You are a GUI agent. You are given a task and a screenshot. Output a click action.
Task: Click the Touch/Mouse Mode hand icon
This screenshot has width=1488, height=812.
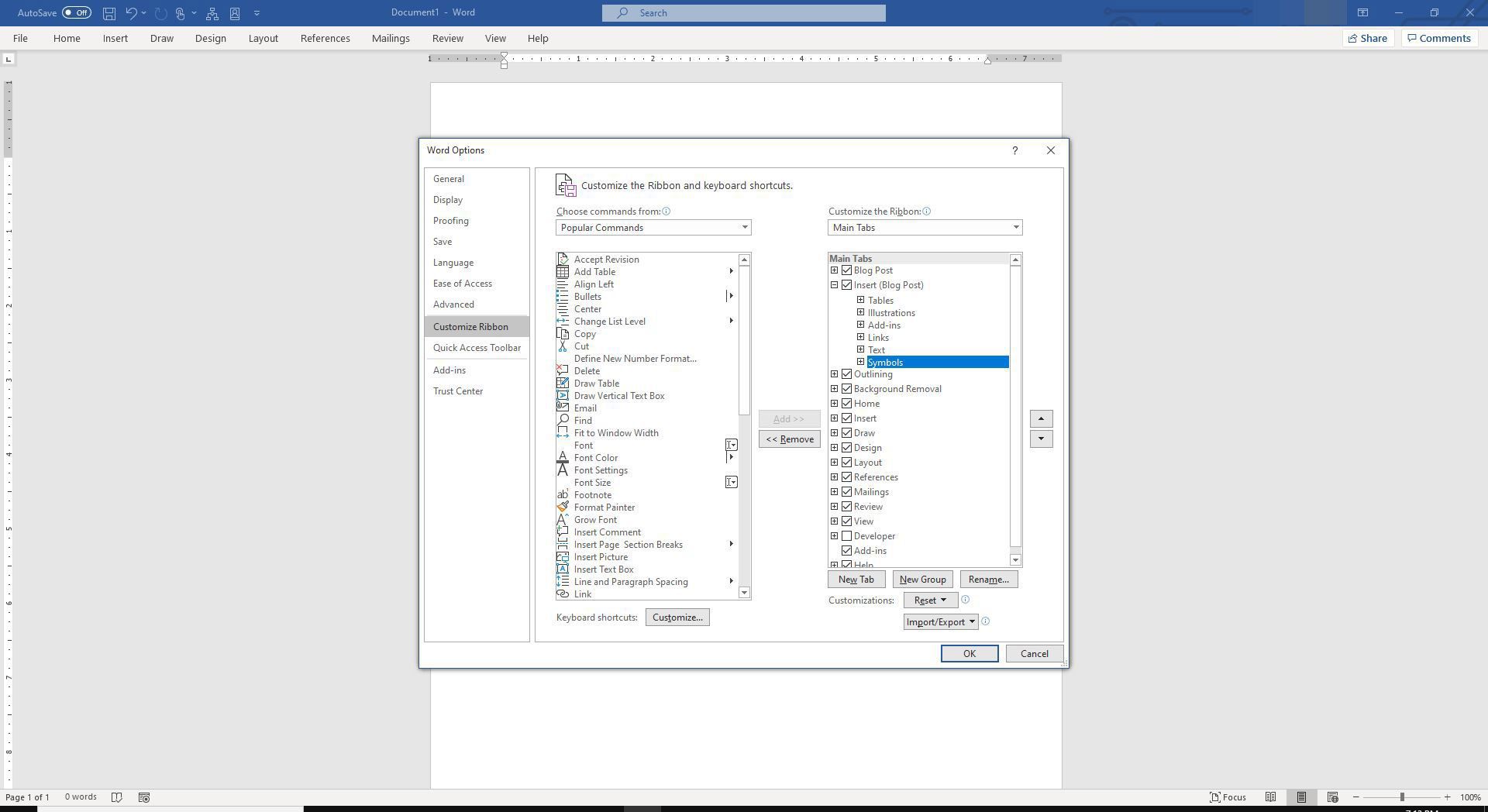(x=180, y=13)
